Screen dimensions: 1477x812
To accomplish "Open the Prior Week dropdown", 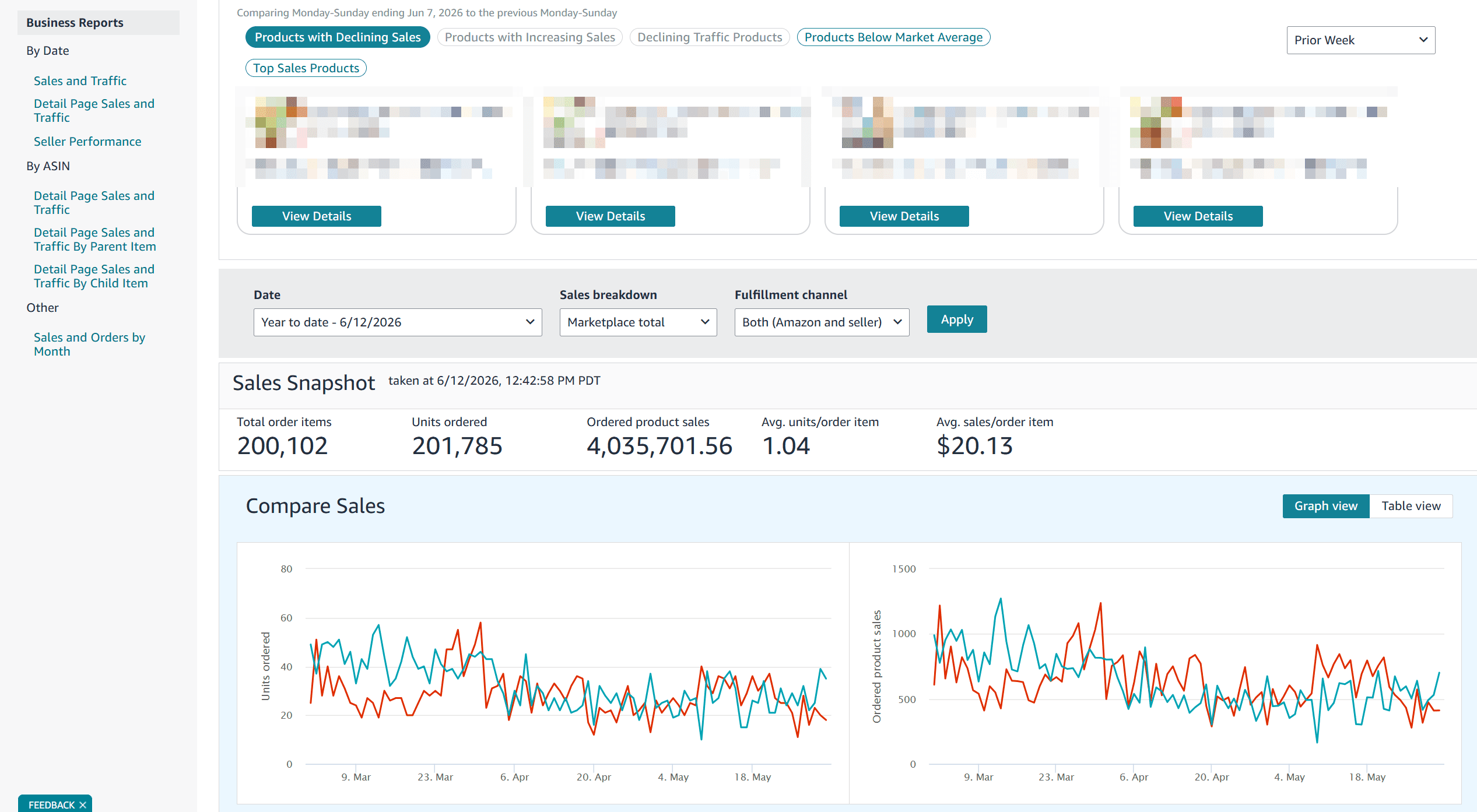I will 1360,40.
